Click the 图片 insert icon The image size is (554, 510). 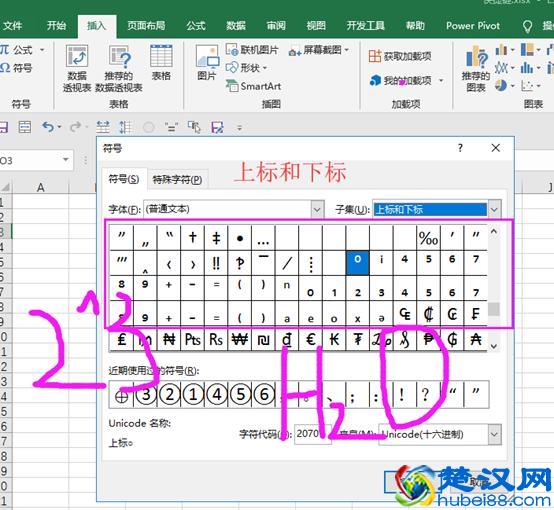(207, 63)
